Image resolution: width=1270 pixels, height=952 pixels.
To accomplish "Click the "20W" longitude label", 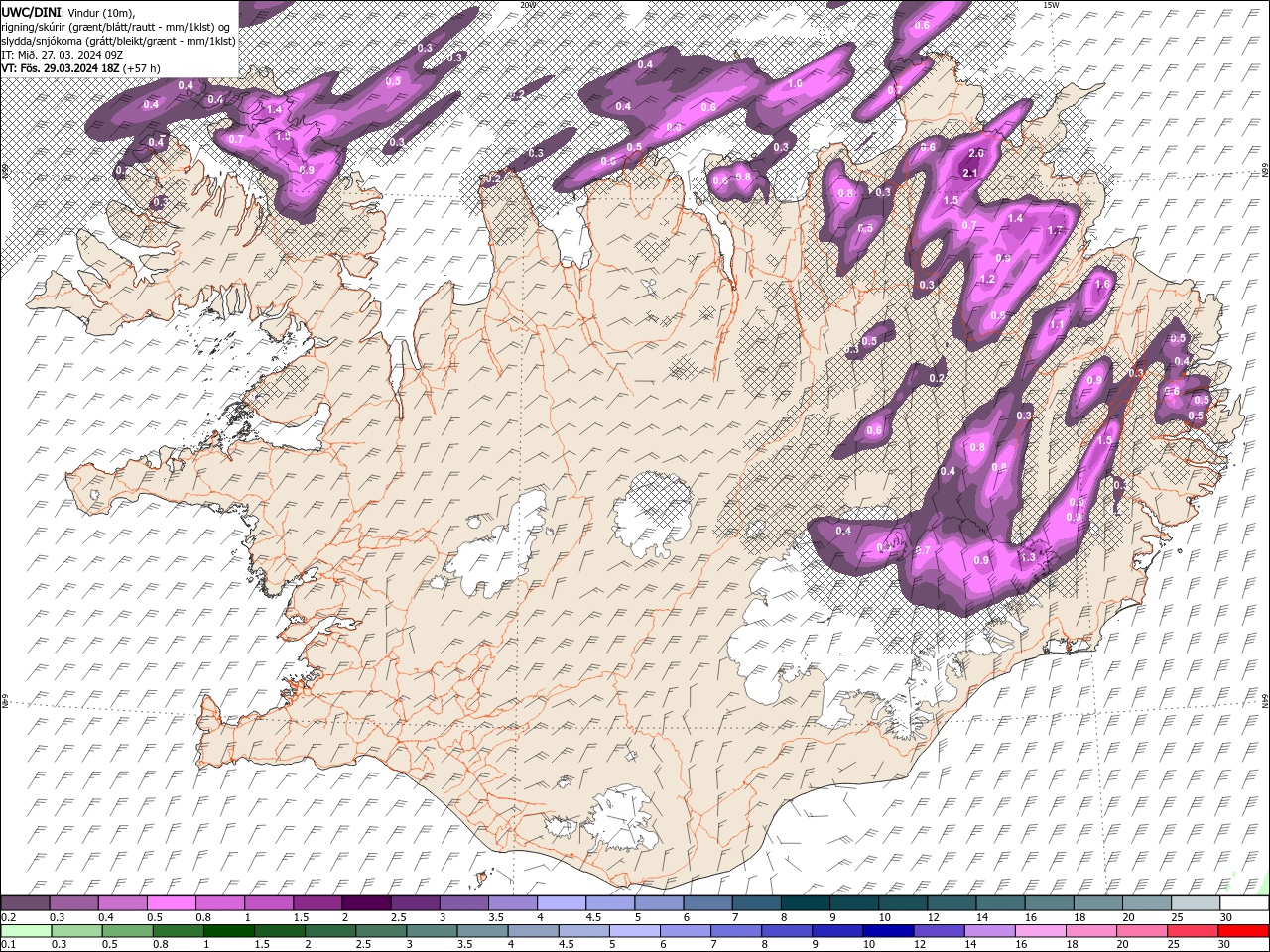I will pos(527,5).
